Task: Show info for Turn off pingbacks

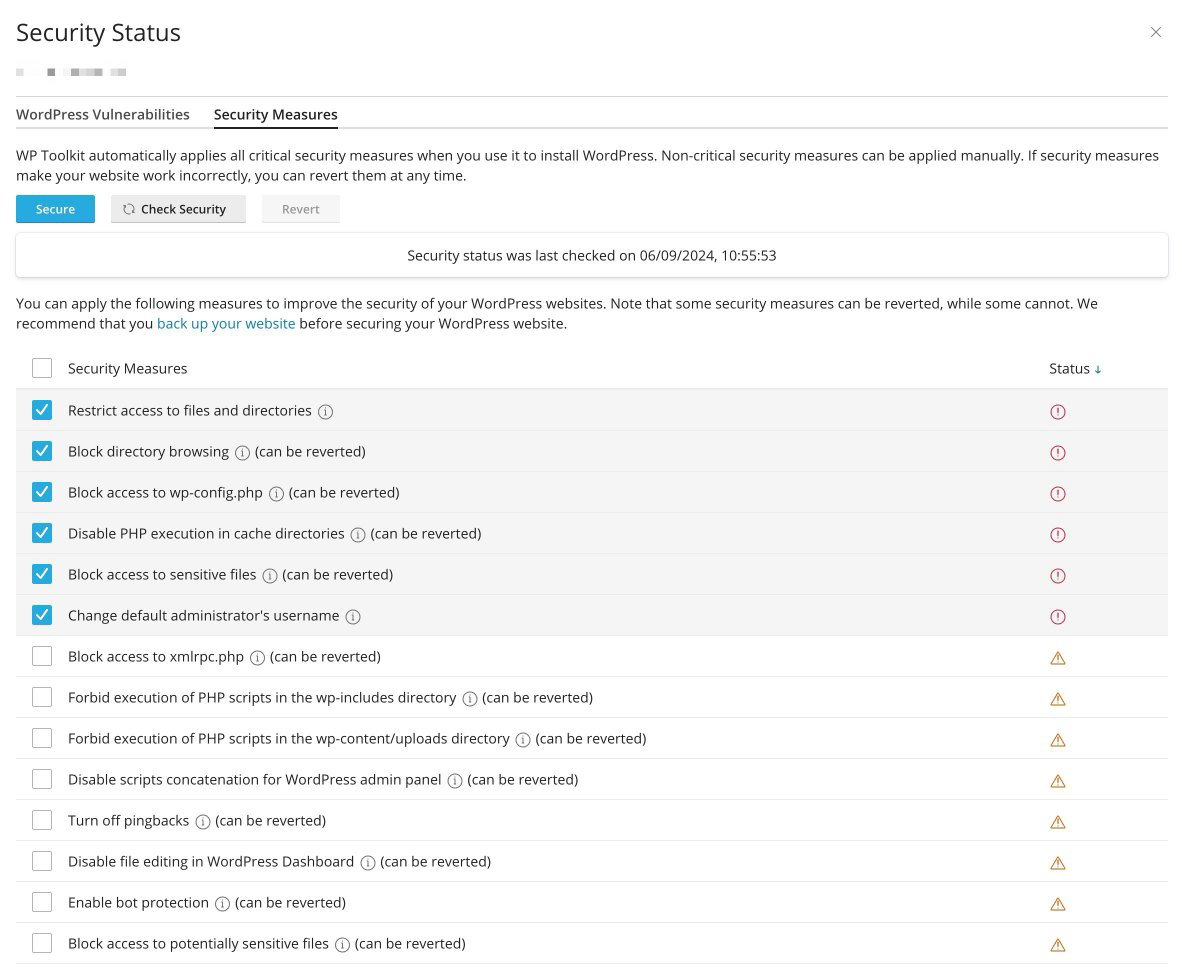Action: (202, 822)
